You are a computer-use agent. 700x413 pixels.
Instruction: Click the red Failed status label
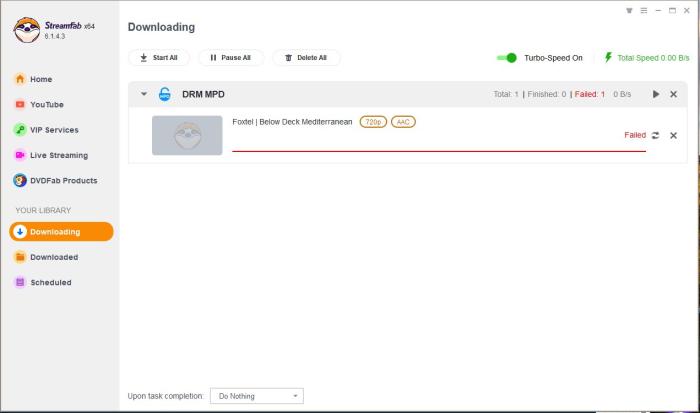coord(635,135)
